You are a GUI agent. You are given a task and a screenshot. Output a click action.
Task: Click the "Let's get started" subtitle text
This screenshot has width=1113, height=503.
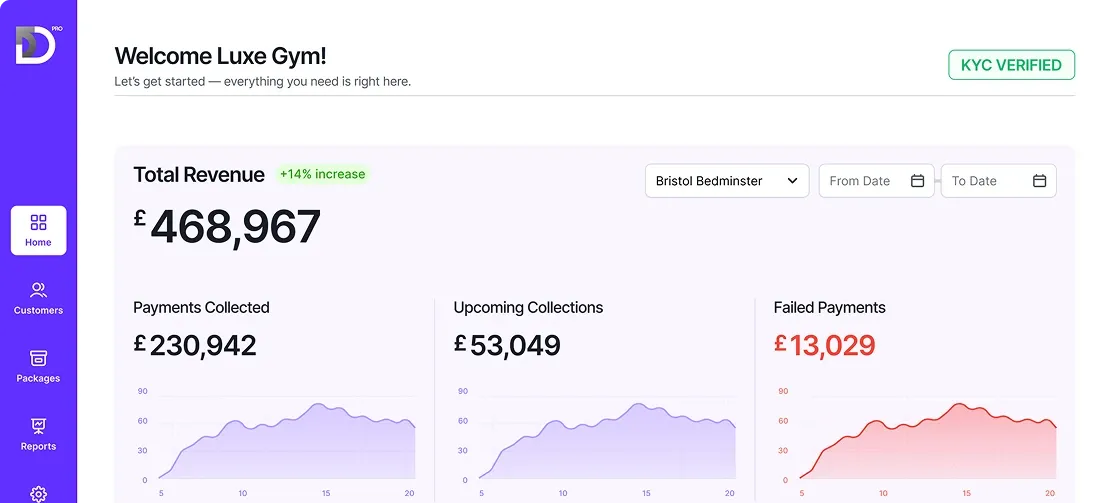tap(263, 82)
